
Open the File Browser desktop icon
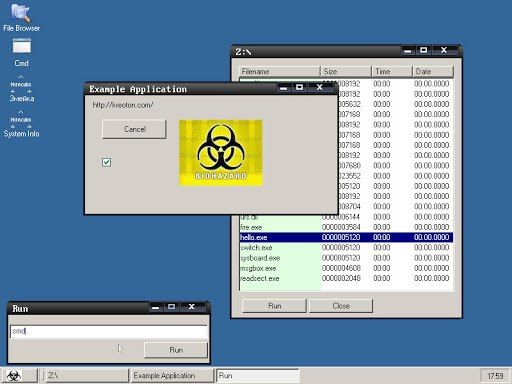click(x=21, y=17)
